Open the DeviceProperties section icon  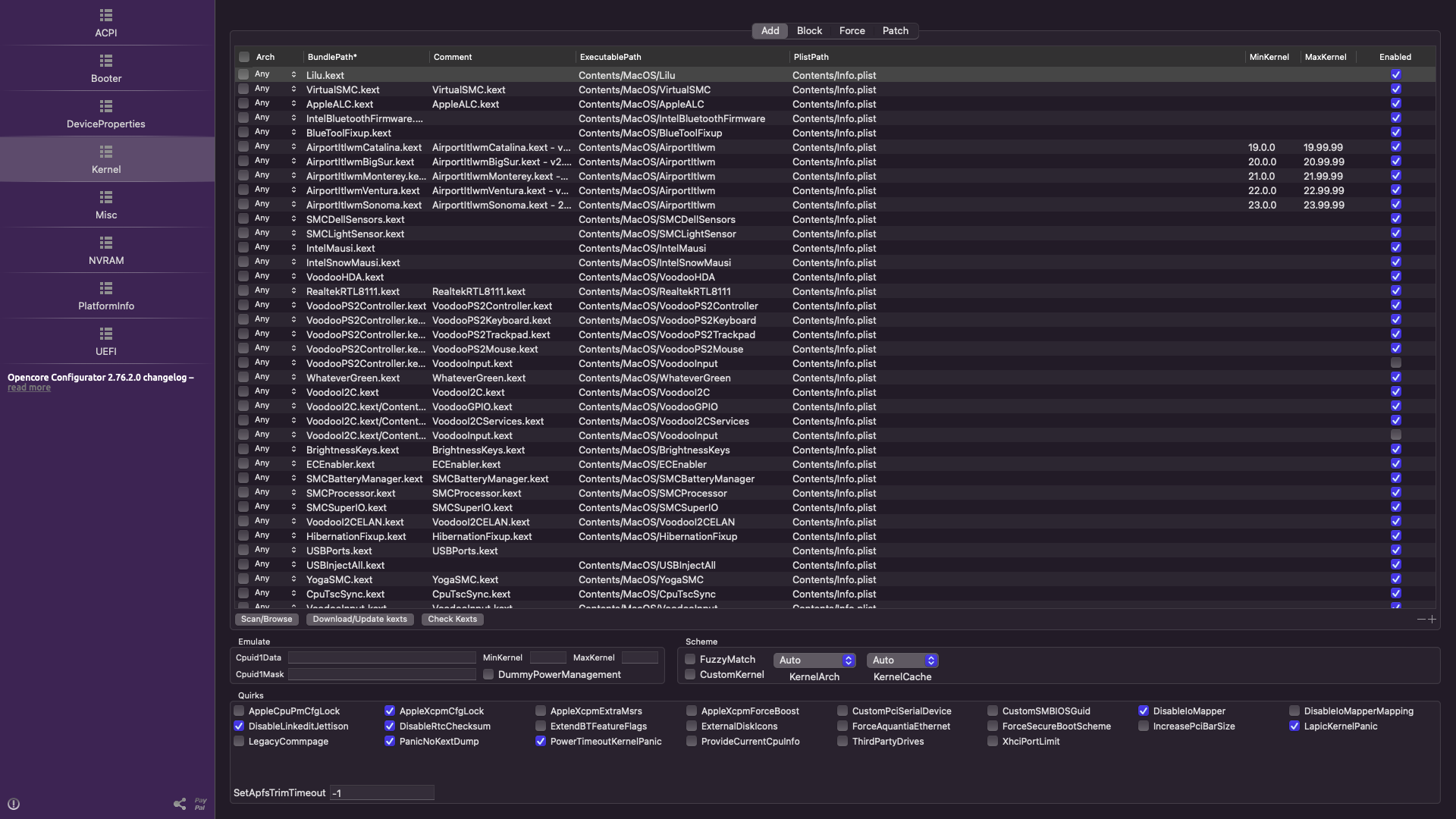pyautogui.click(x=106, y=106)
